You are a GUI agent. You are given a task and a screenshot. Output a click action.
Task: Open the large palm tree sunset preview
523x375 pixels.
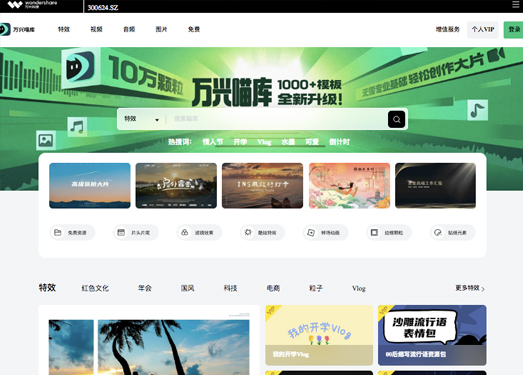[149, 346]
